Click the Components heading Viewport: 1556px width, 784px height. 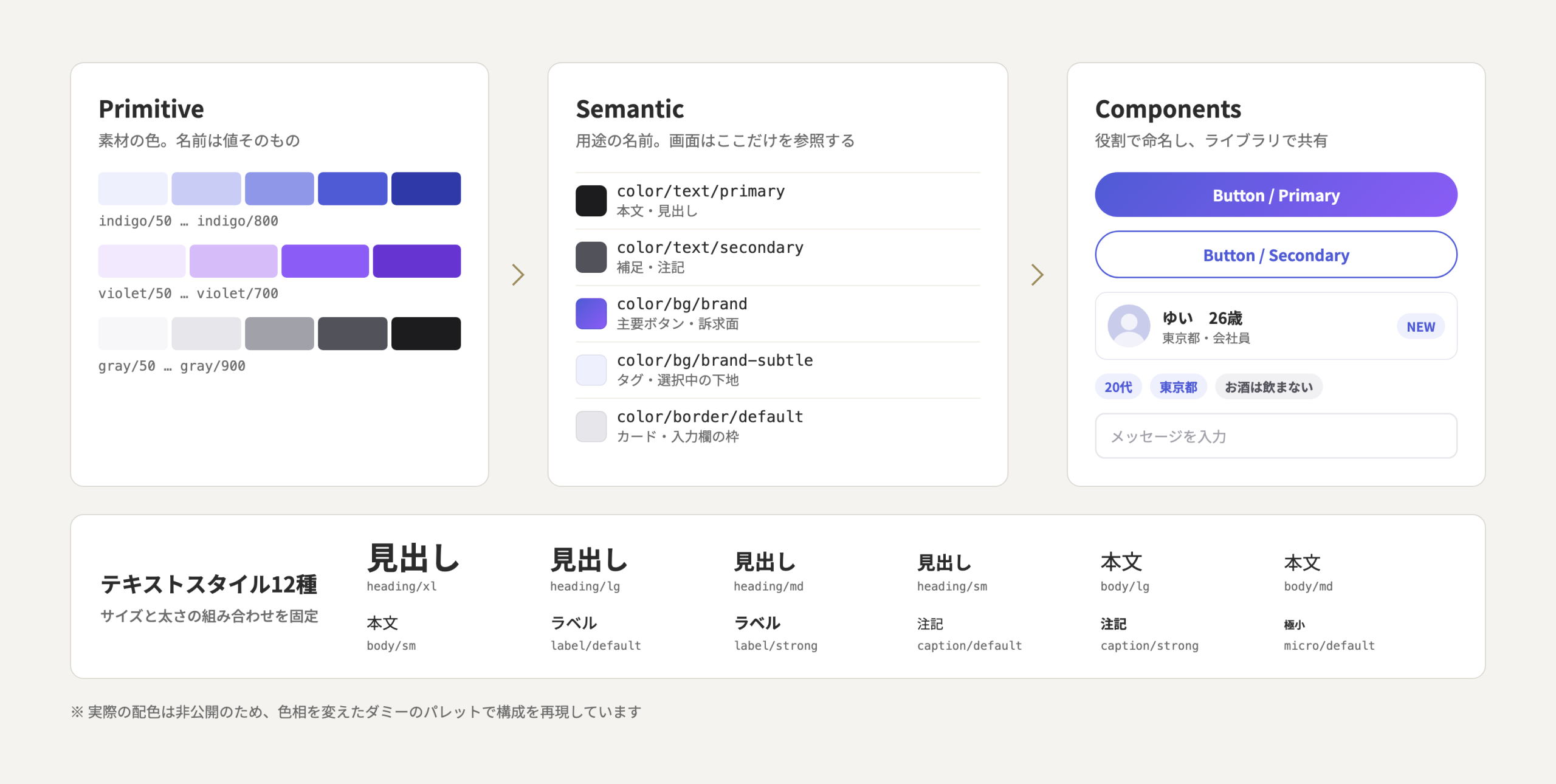(x=1168, y=109)
